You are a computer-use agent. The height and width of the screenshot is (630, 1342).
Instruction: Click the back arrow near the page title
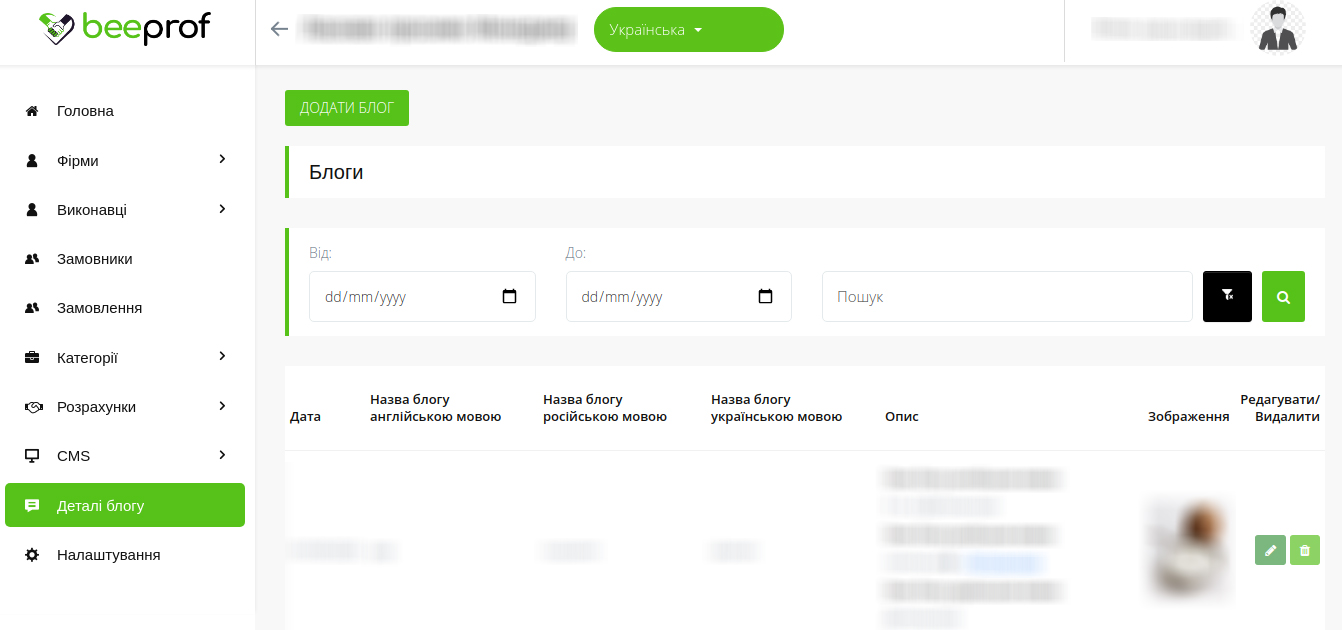pos(278,29)
